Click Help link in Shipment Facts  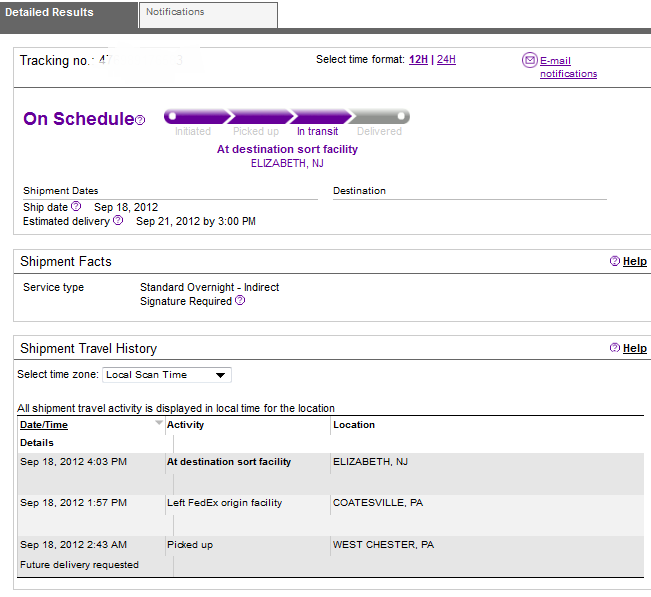tap(635, 261)
